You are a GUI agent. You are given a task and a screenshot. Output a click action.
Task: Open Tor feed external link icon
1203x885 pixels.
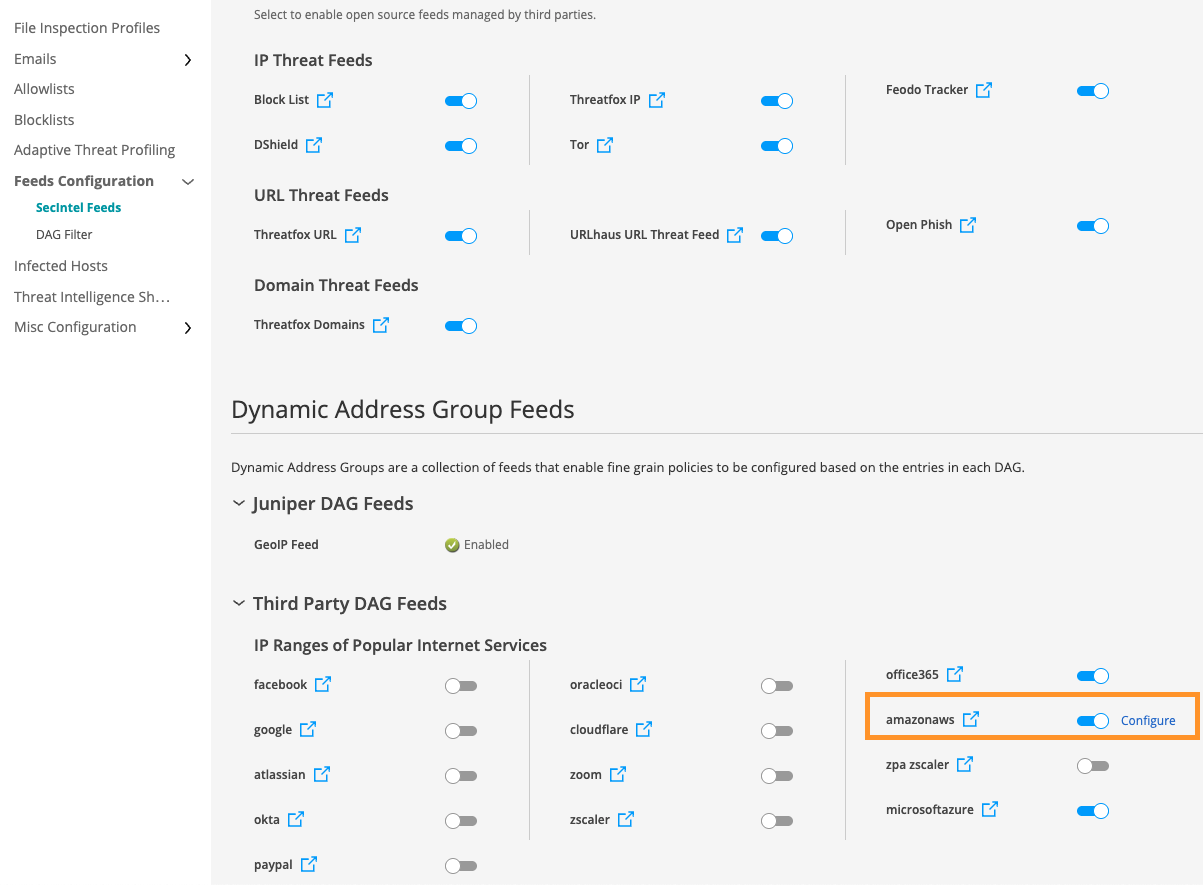(x=605, y=145)
